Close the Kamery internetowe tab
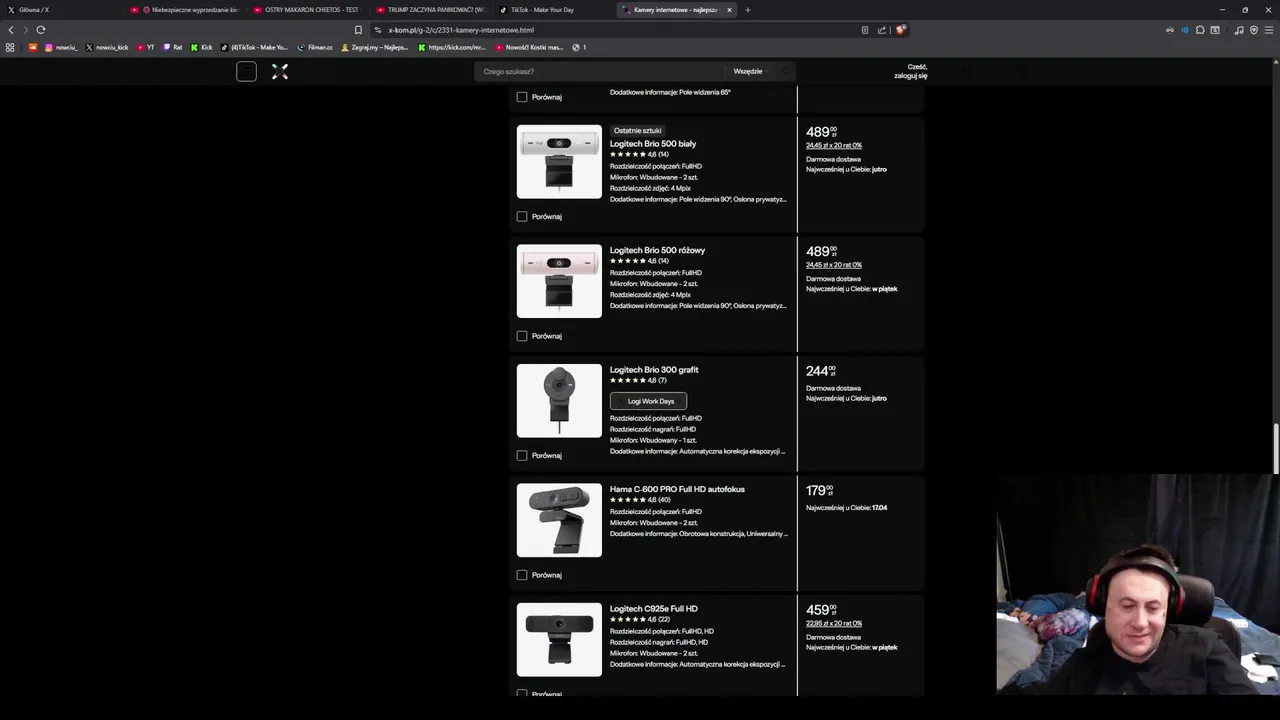 click(729, 10)
